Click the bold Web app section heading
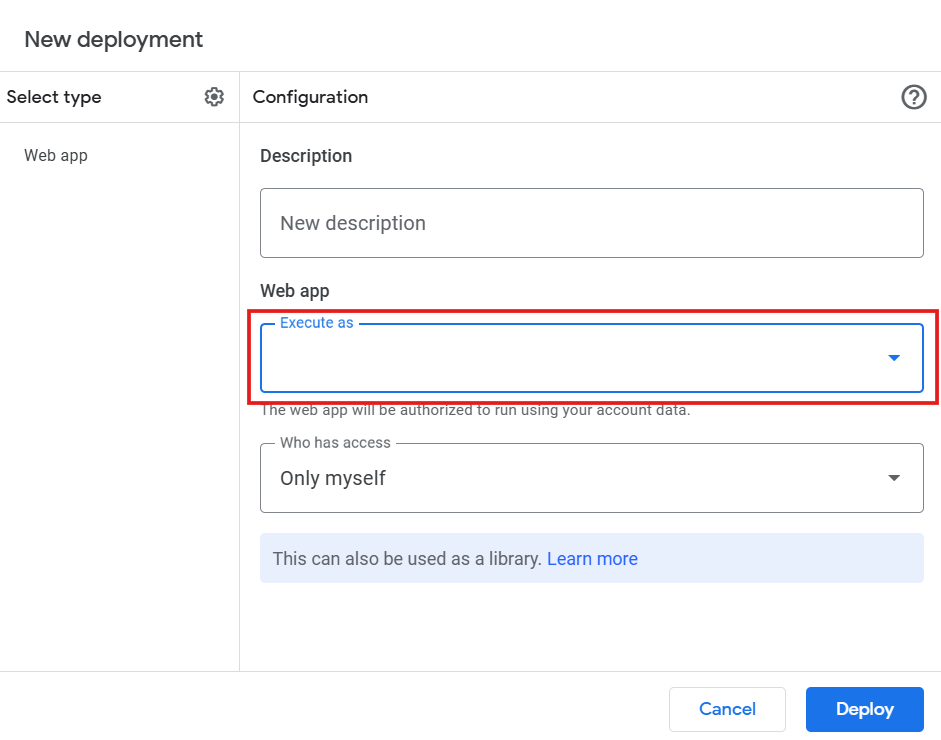This screenshot has width=941, height=740. click(x=294, y=291)
